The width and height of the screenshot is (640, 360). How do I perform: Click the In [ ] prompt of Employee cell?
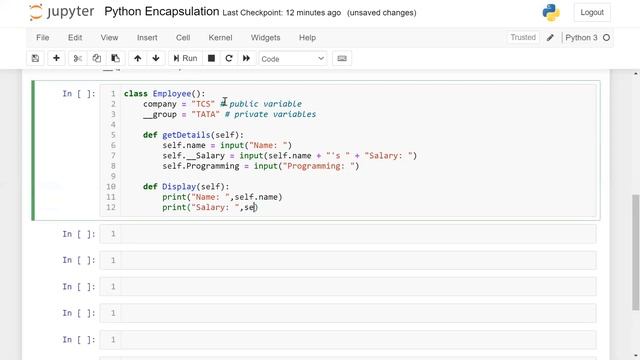coord(79,93)
